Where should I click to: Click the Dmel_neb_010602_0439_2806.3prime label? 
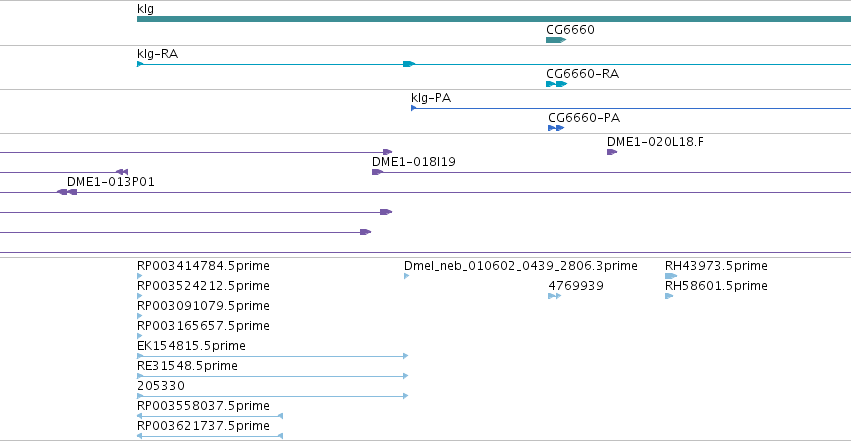(520, 266)
